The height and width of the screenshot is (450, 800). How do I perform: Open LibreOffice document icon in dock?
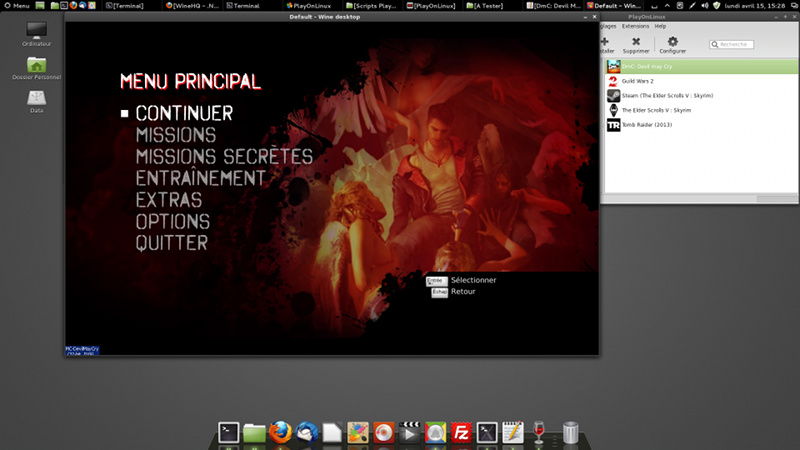[x=332, y=433]
